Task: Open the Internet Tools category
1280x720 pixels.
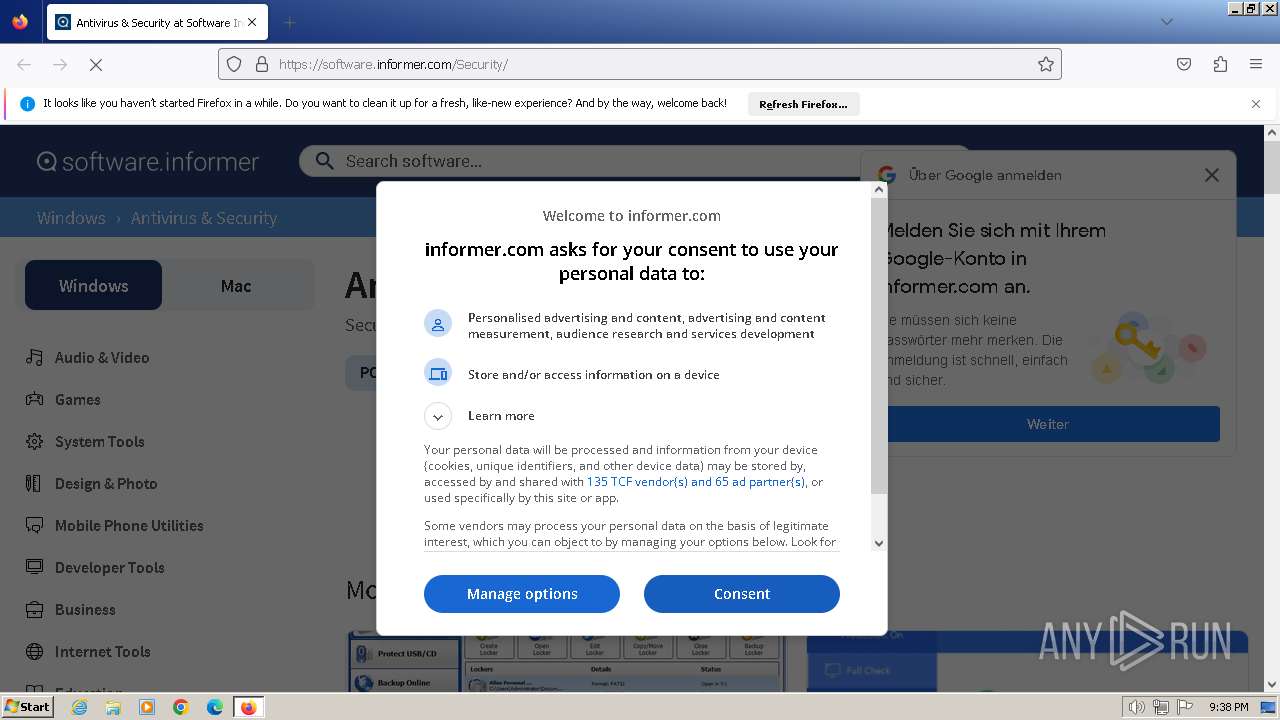Action: point(103,652)
